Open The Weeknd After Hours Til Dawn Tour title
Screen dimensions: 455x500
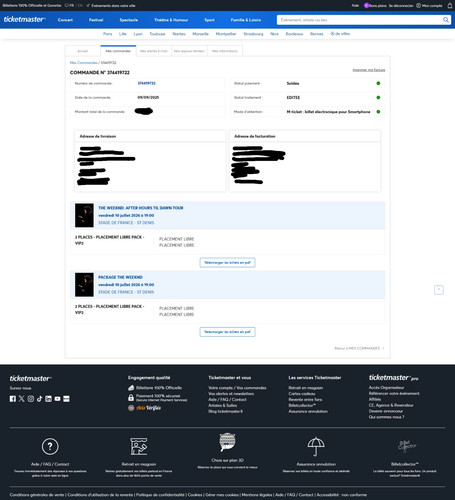(x=141, y=208)
